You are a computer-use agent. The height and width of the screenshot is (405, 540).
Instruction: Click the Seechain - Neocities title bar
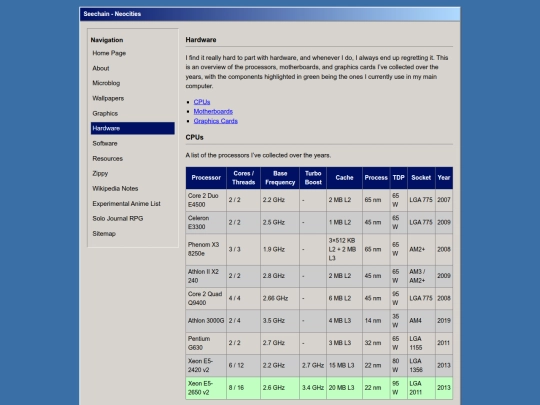270,14
